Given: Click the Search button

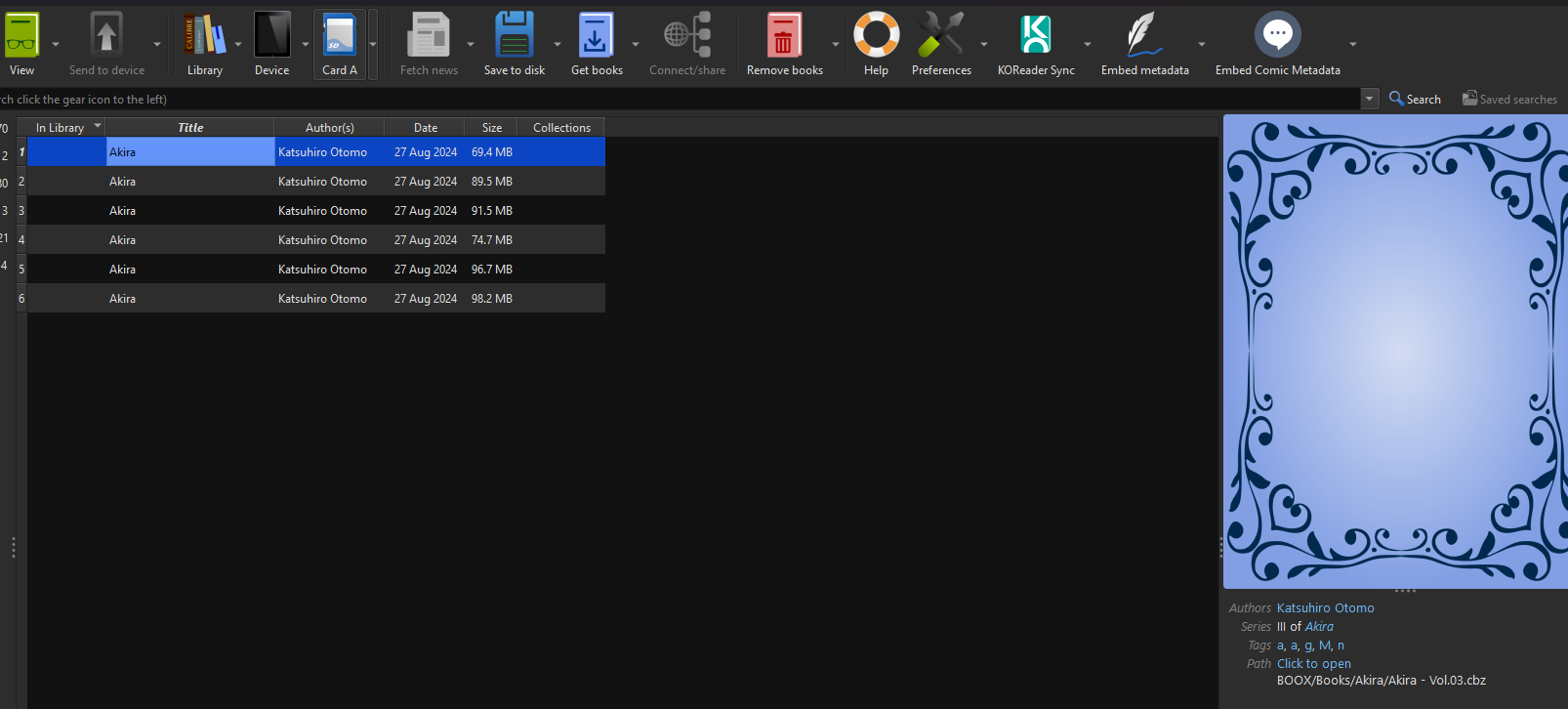Looking at the screenshot, I should coord(1415,99).
